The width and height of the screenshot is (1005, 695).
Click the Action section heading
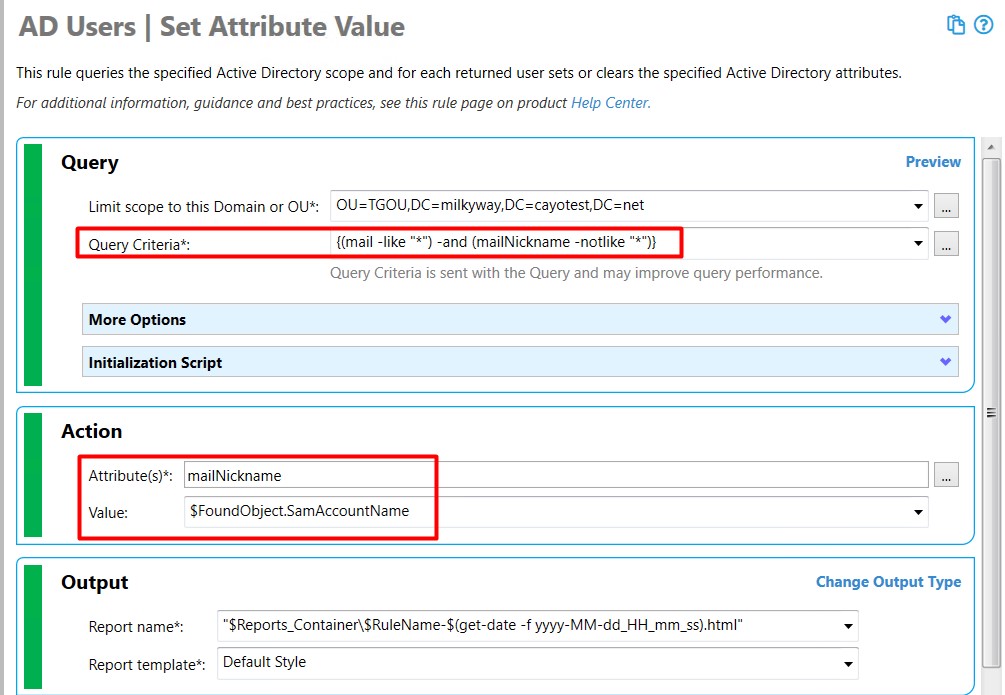coord(92,431)
